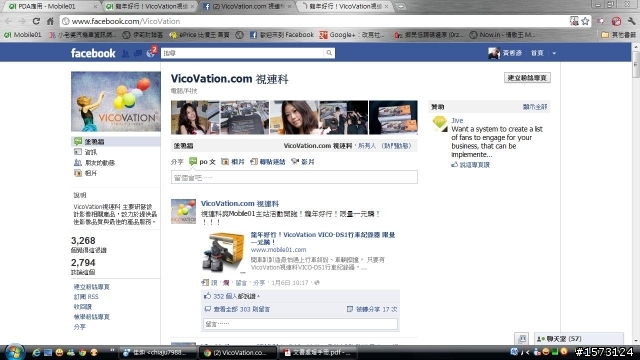The width and height of the screenshot is (640, 360).
Task: Open account dropdown arrow in Facebook header
Action: [x=554, y=53]
